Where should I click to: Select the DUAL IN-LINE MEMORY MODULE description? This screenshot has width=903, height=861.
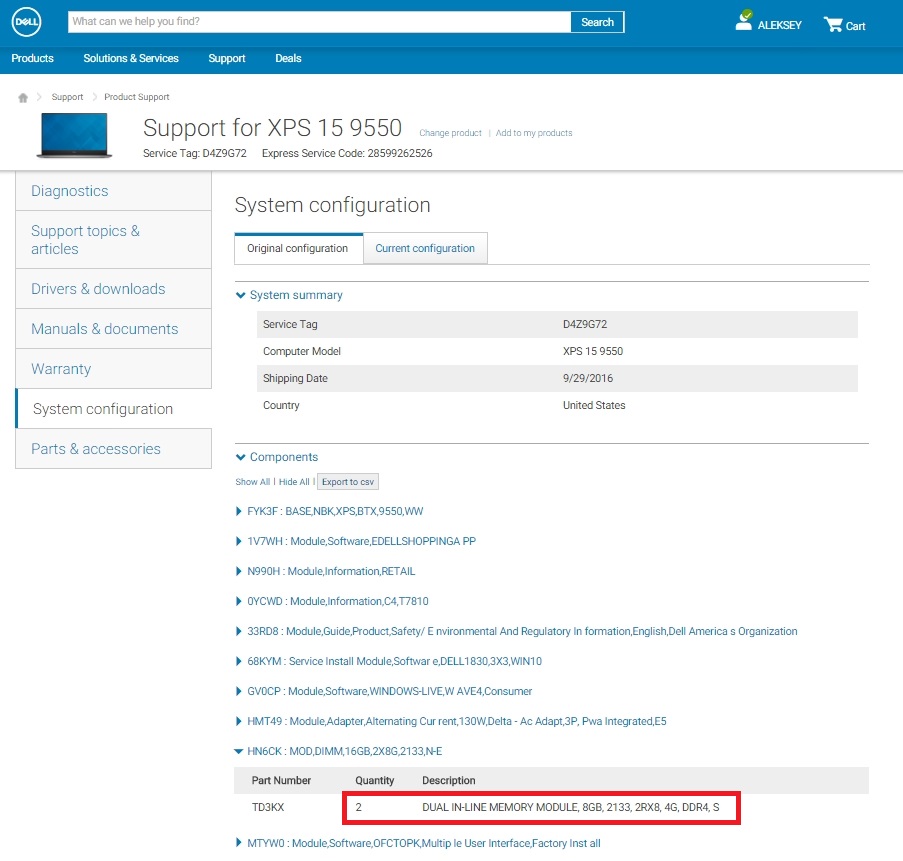coord(571,807)
